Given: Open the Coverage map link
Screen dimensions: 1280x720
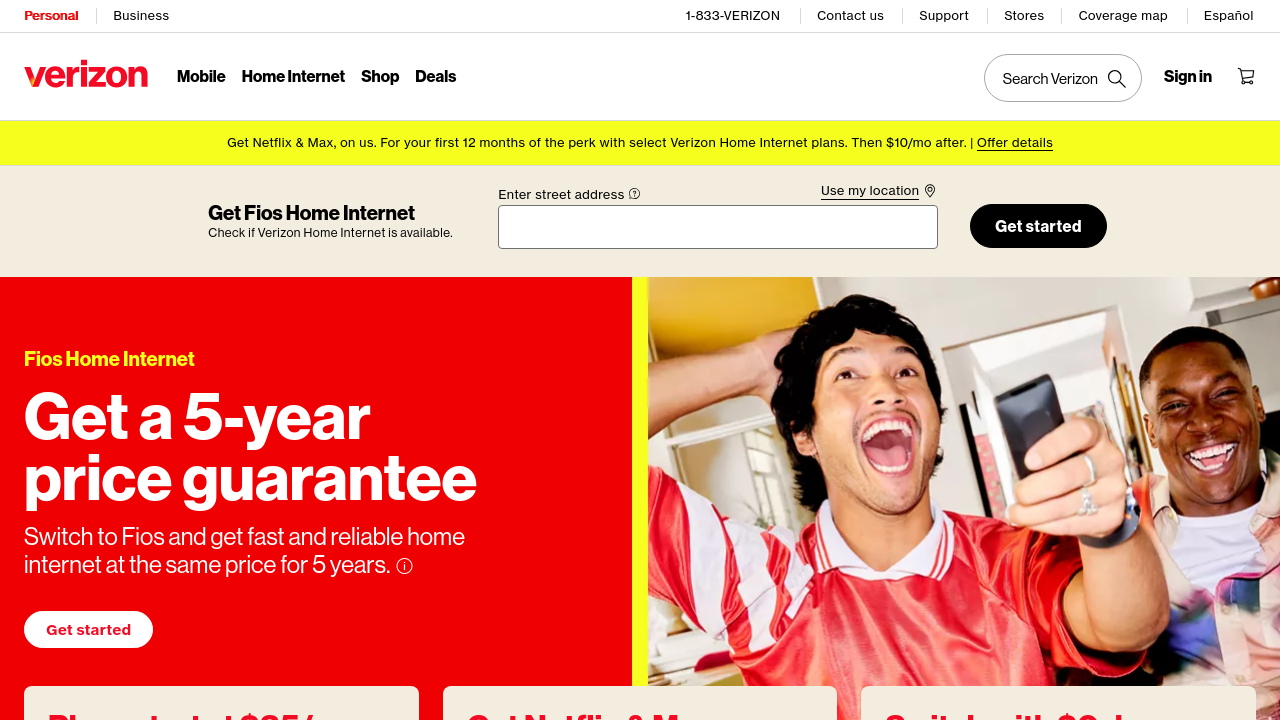Looking at the screenshot, I should tap(1123, 16).
